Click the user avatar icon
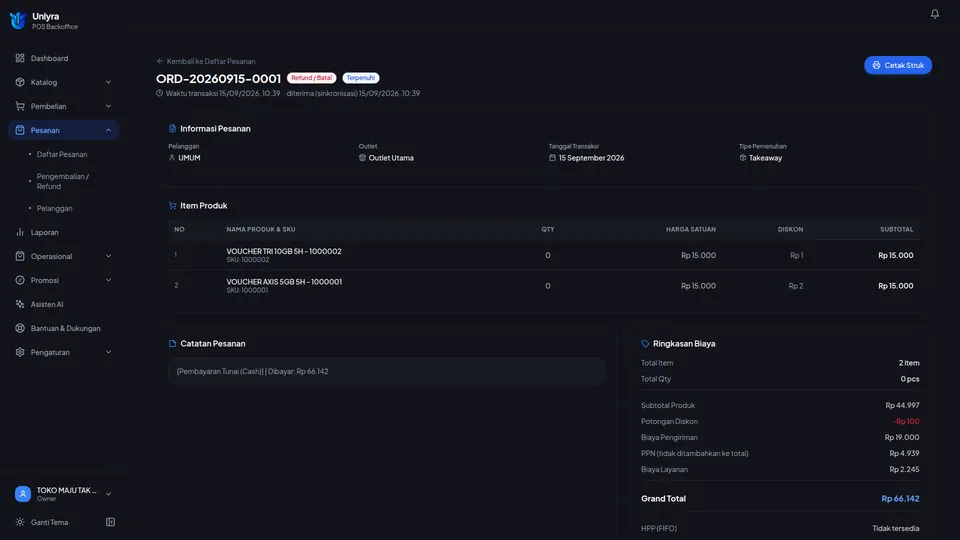Viewport: 960px width, 540px height. tap(23, 493)
